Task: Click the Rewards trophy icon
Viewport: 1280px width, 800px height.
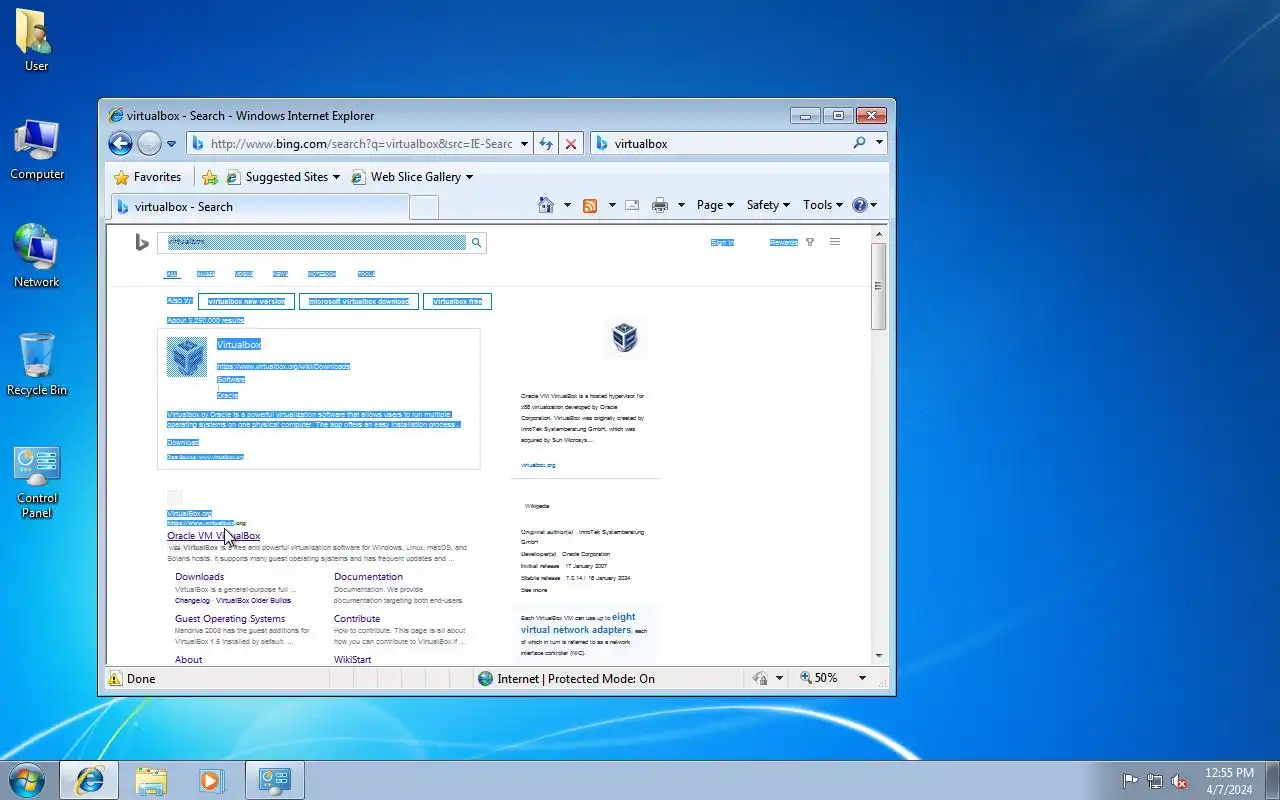Action: 810,242
